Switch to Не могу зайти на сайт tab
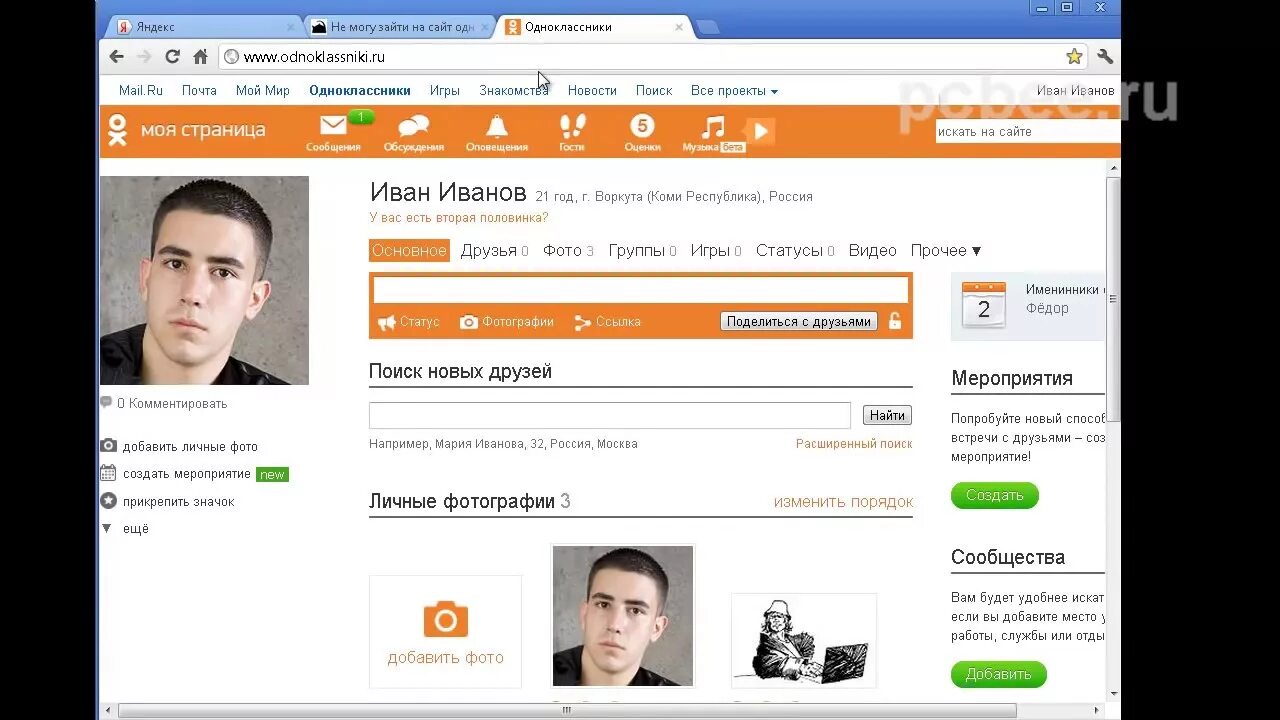 point(398,27)
